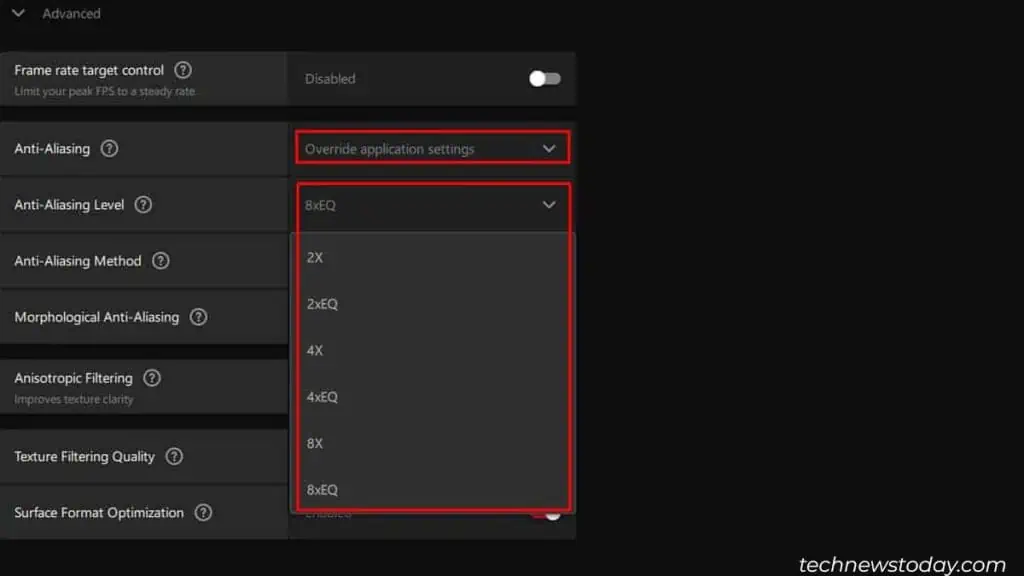Enable Frame rate target control
This screenshot has height=576, width=1024.
[543, 78]
